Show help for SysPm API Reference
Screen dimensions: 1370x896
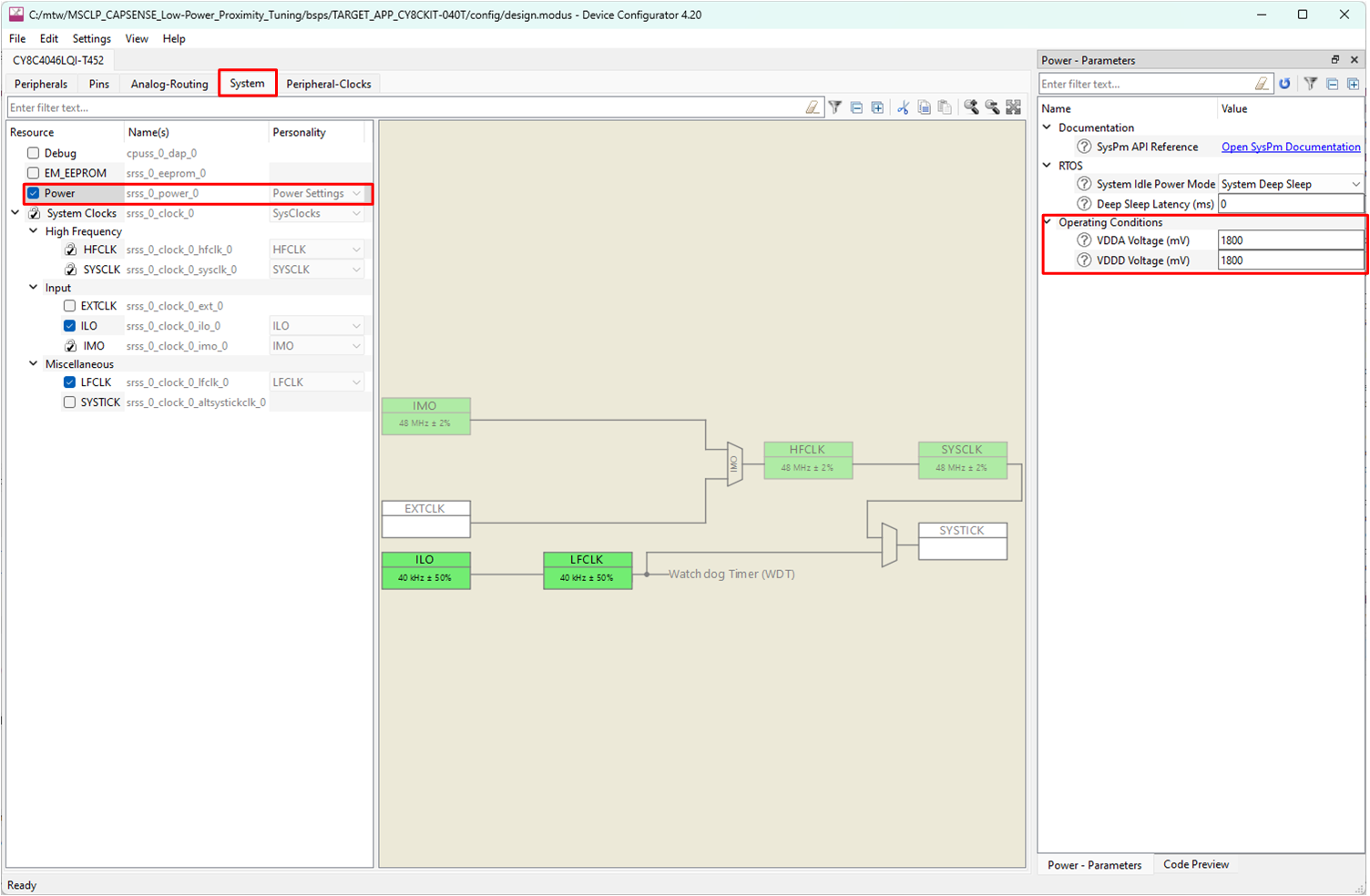coord(1084,147)
